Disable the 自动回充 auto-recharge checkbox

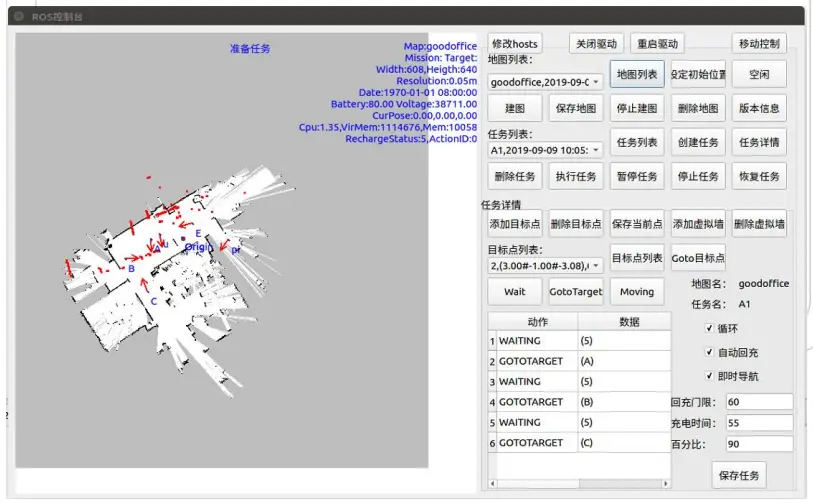pyautogui.click(x=709, y=352)
